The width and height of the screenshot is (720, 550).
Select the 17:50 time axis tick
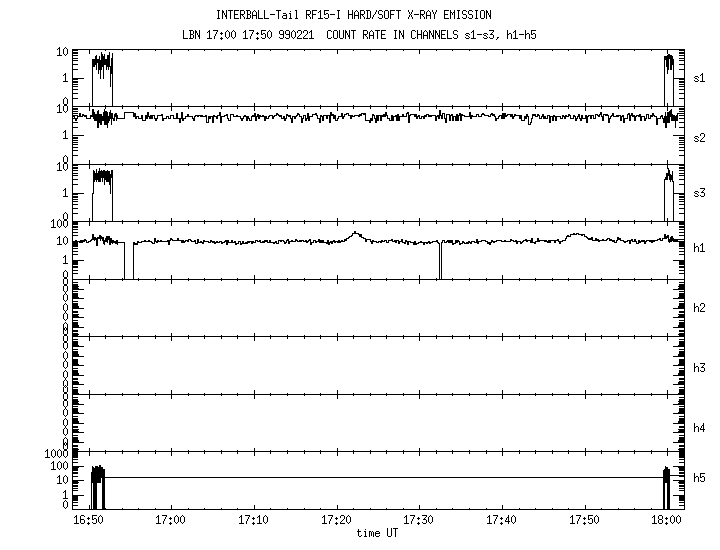(584, 521)
